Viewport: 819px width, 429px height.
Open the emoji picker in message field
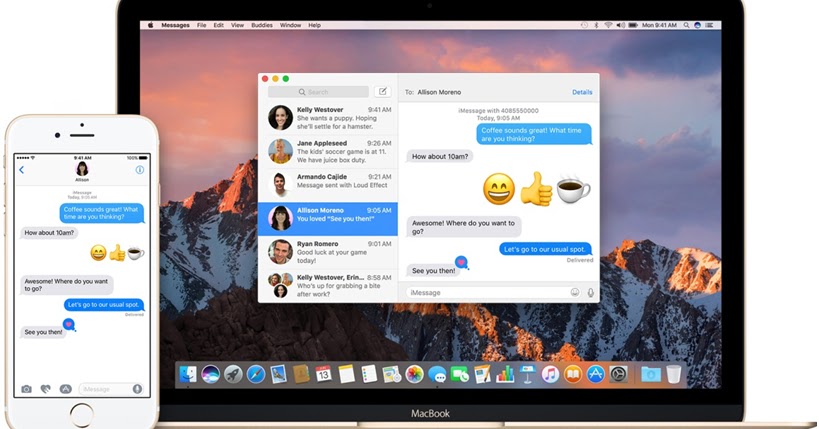click(x=575, y=293)
